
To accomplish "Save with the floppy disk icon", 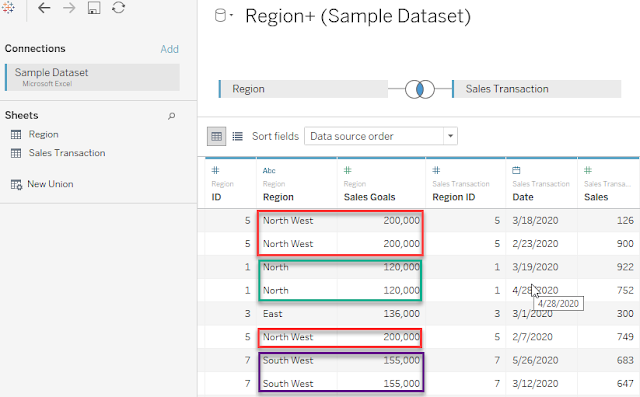I will (94, 8).
